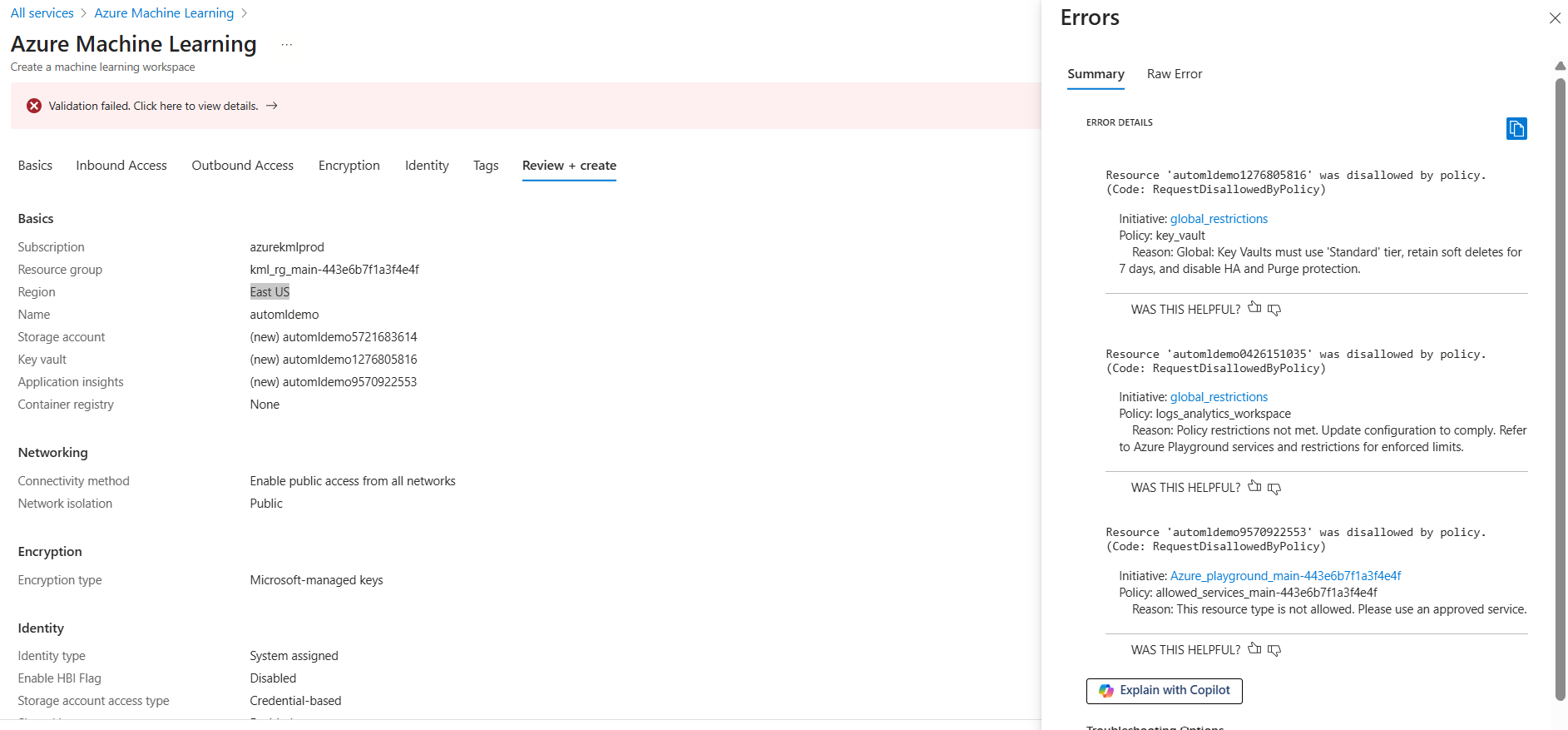Copy error details with the copy icon
Viewport: 1568px width, 730px height.
1516,128
